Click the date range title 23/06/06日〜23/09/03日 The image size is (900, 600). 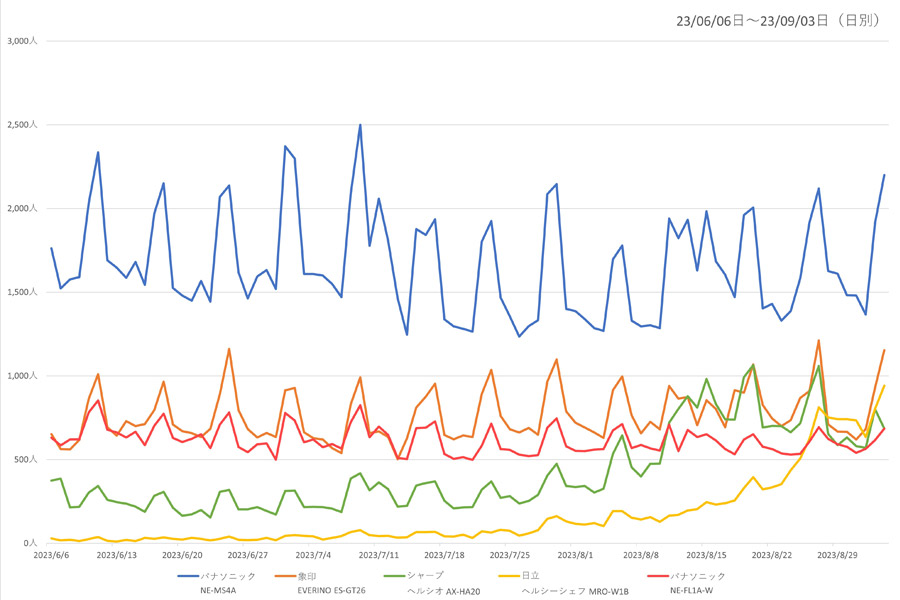(x=752, y=21)
